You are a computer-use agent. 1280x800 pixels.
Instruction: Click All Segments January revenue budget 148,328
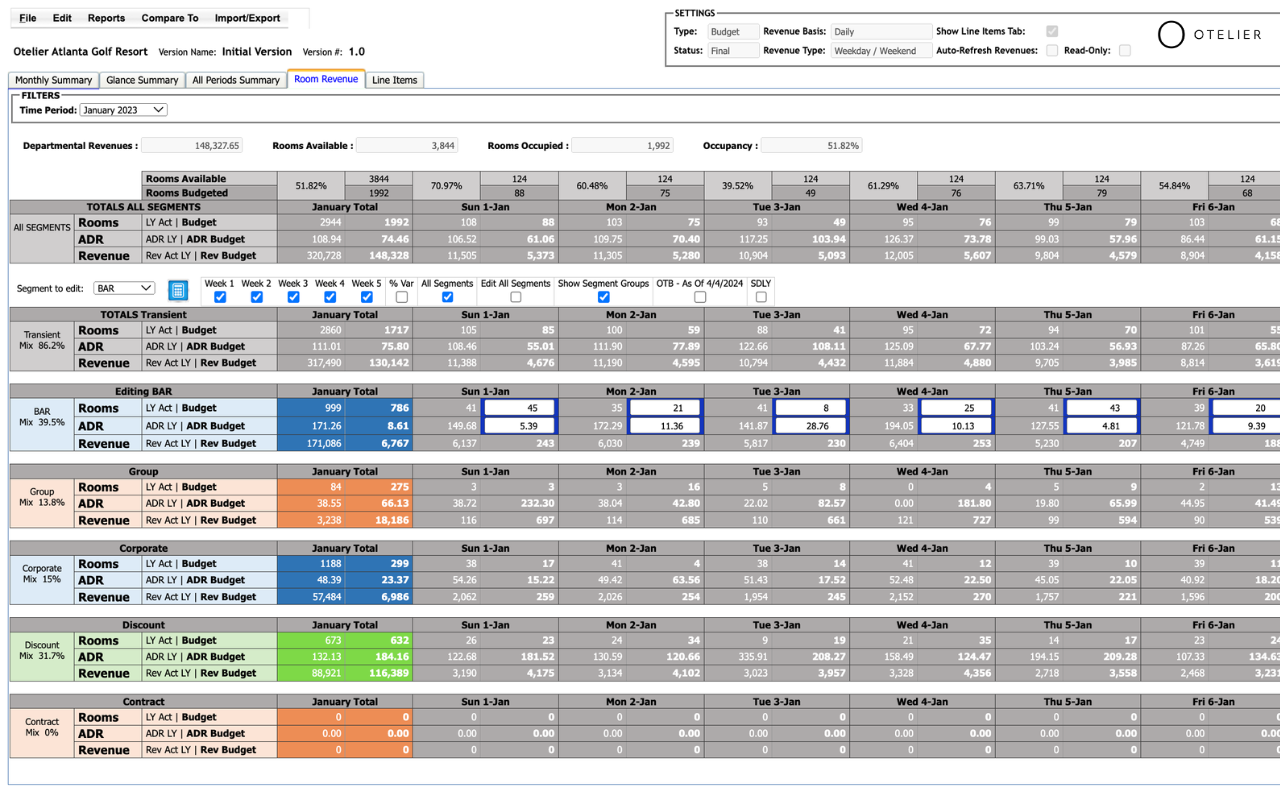(x=379, y=255)
